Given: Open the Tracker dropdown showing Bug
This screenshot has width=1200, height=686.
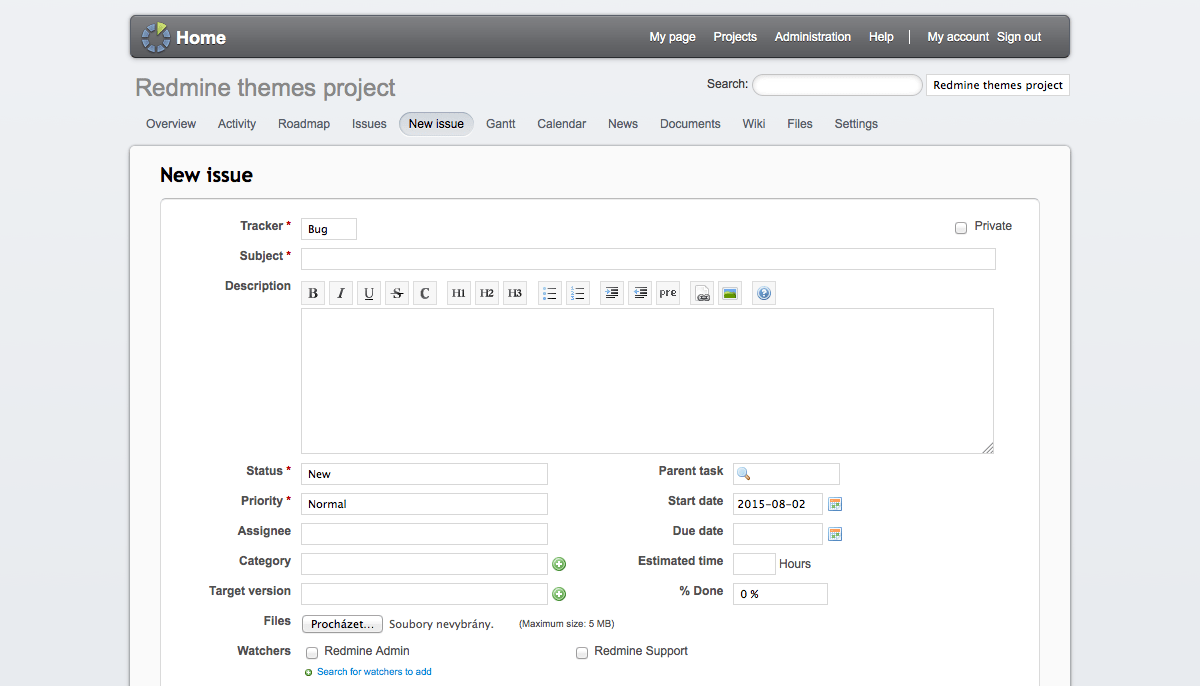Looking at the screenshot, I should 329,229.
